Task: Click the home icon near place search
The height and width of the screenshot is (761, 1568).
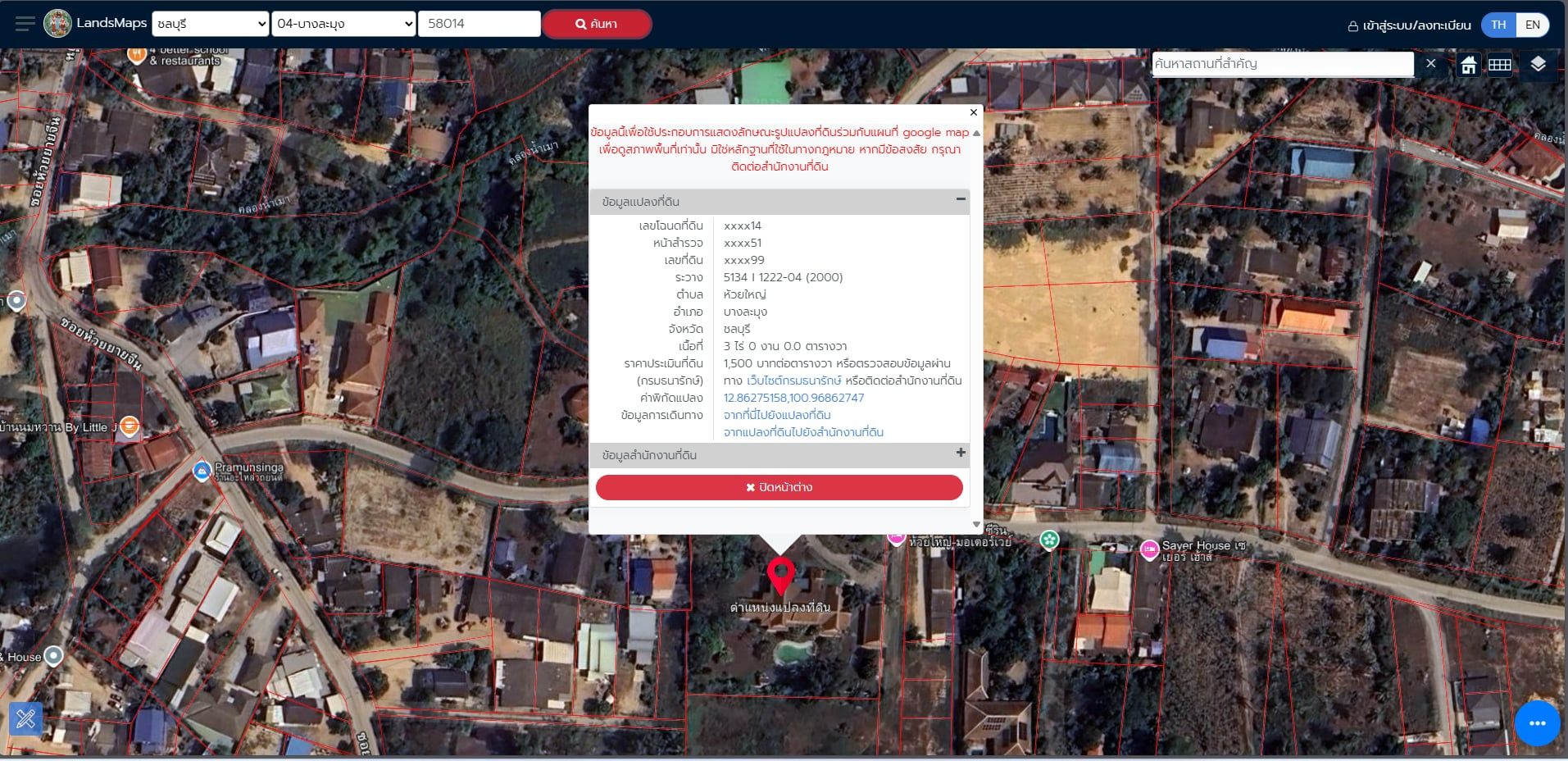Action: point(1468,65)
